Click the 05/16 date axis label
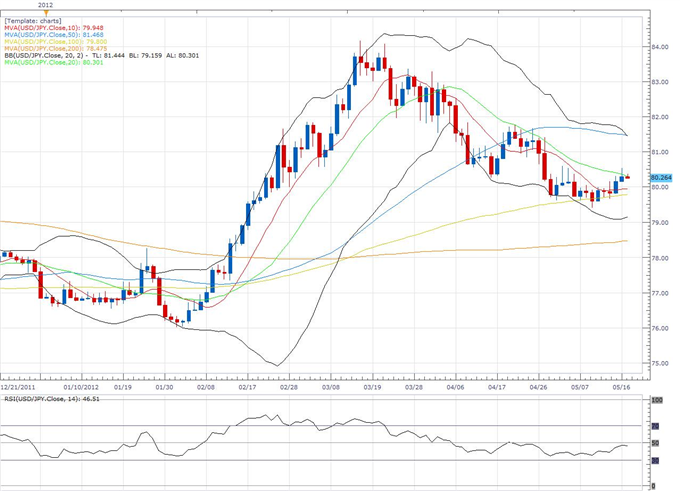680x491 pixels. point(621,387)
